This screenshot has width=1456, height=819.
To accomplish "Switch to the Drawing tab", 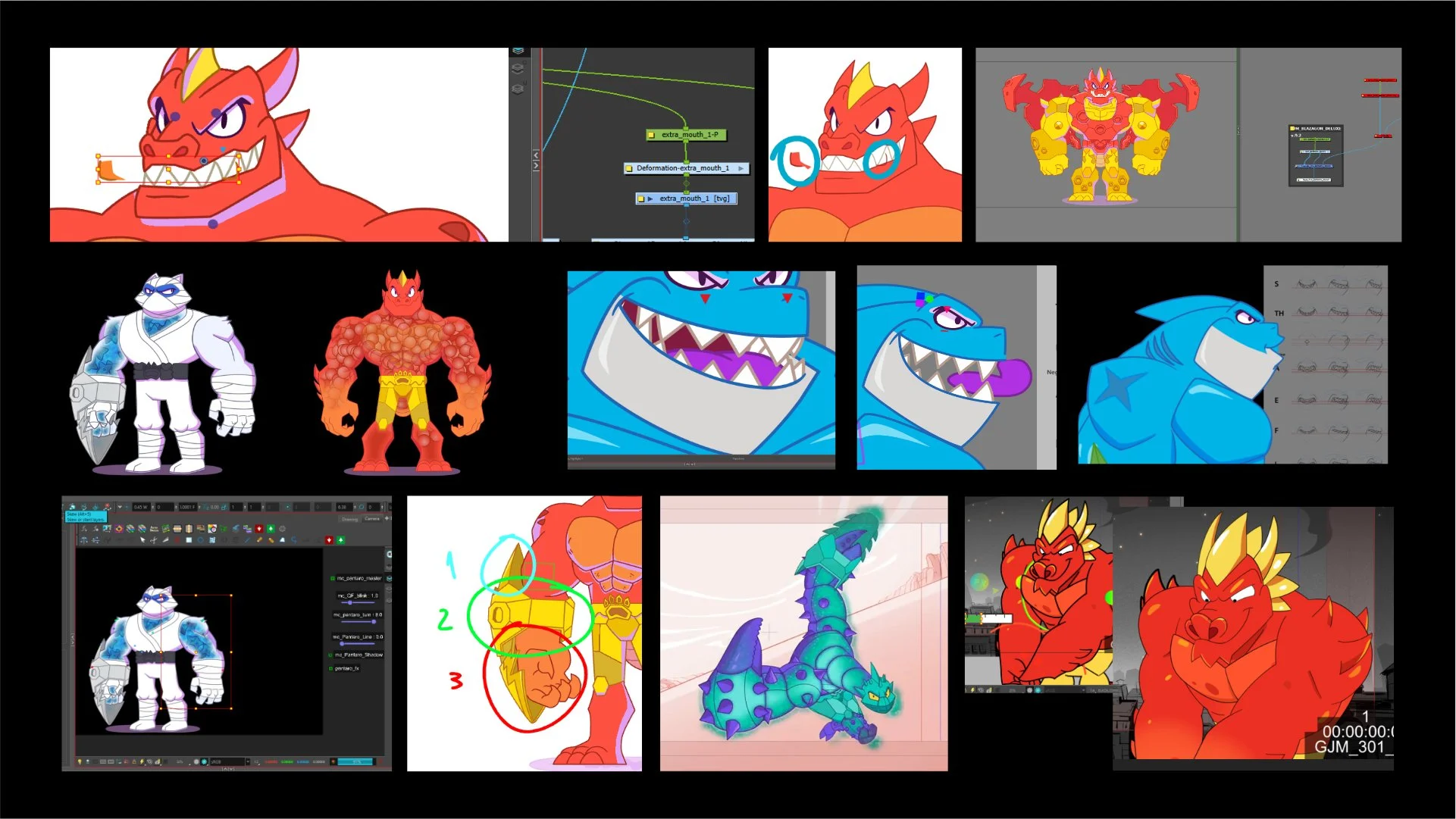I will 349,519.
